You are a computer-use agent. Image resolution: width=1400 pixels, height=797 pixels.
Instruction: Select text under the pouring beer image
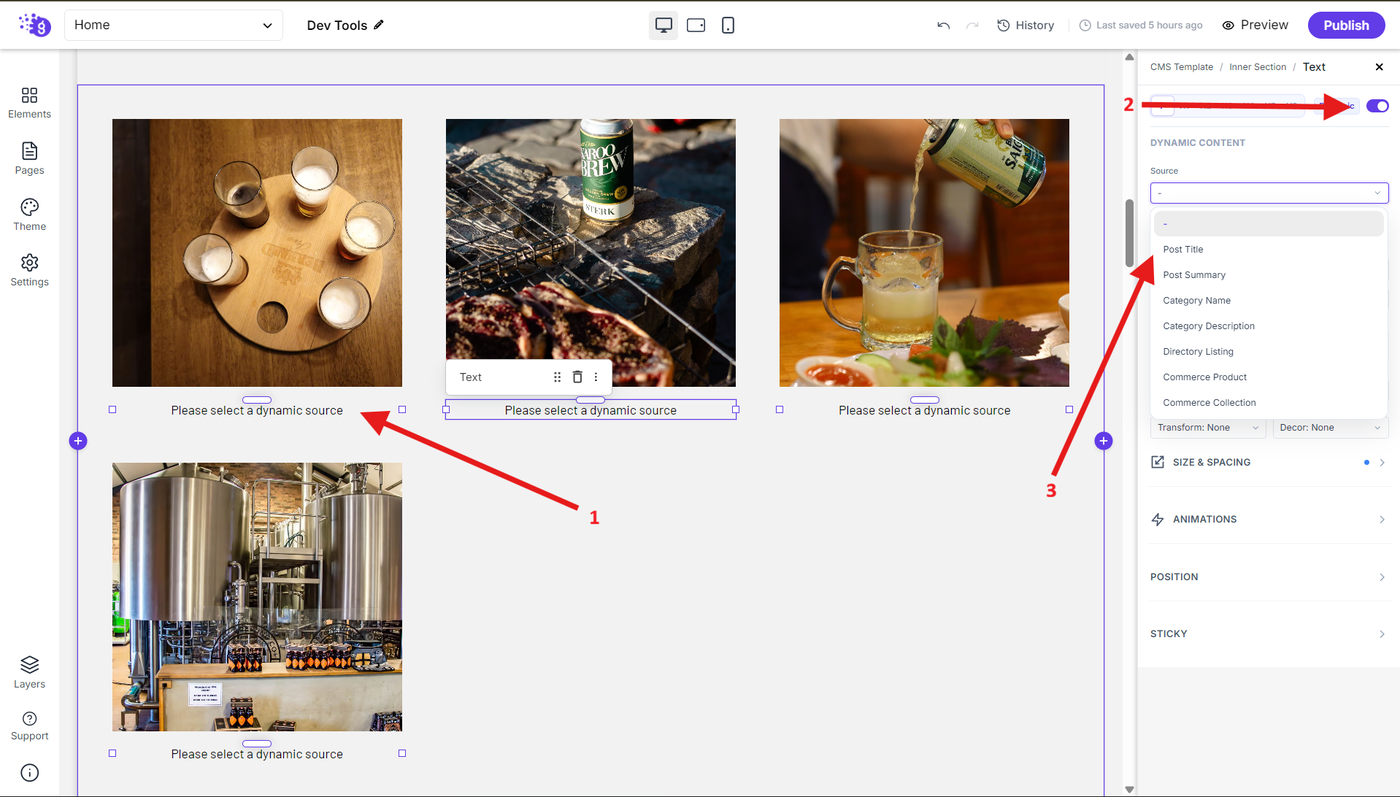click(924, 410)
